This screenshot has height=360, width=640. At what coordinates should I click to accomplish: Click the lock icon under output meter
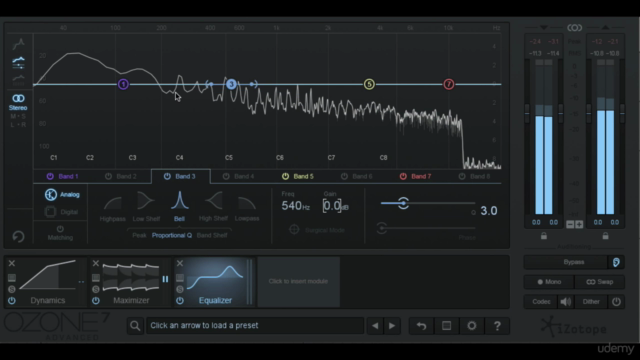point(605,236)
